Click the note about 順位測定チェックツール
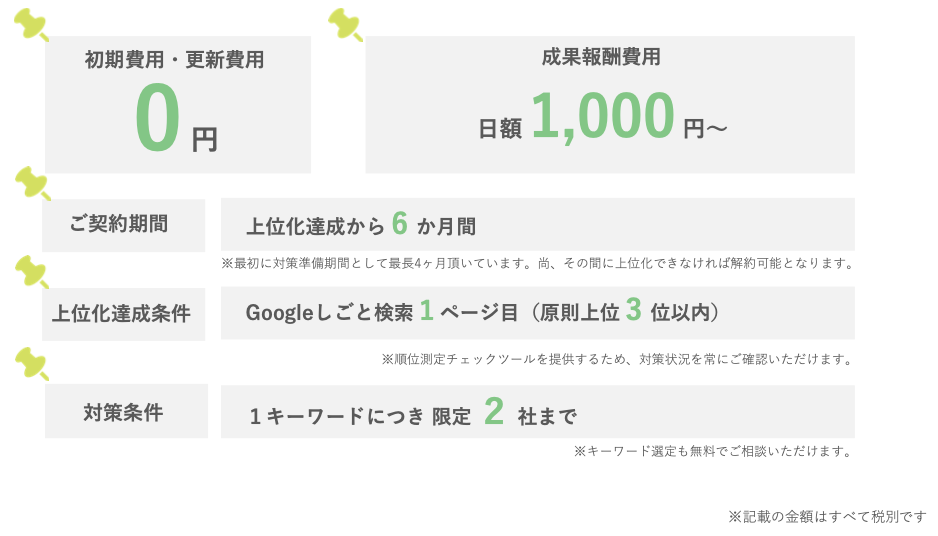This screenshot has width=938, height=536. (617, 360)
